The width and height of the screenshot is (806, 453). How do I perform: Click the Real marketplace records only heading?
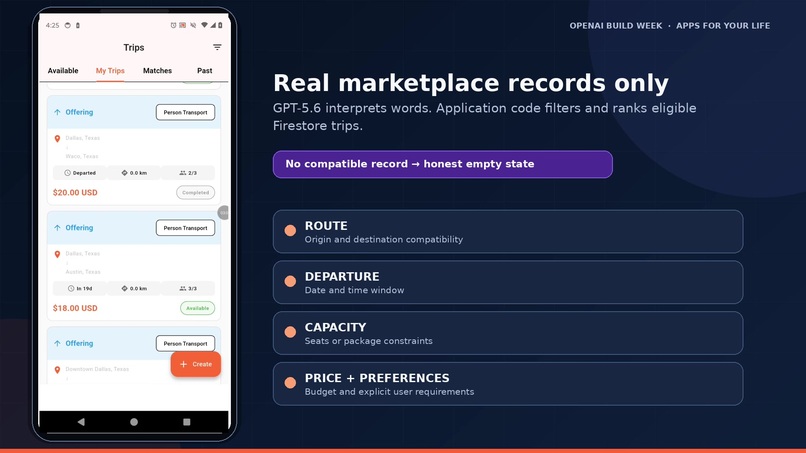point(471,83)
